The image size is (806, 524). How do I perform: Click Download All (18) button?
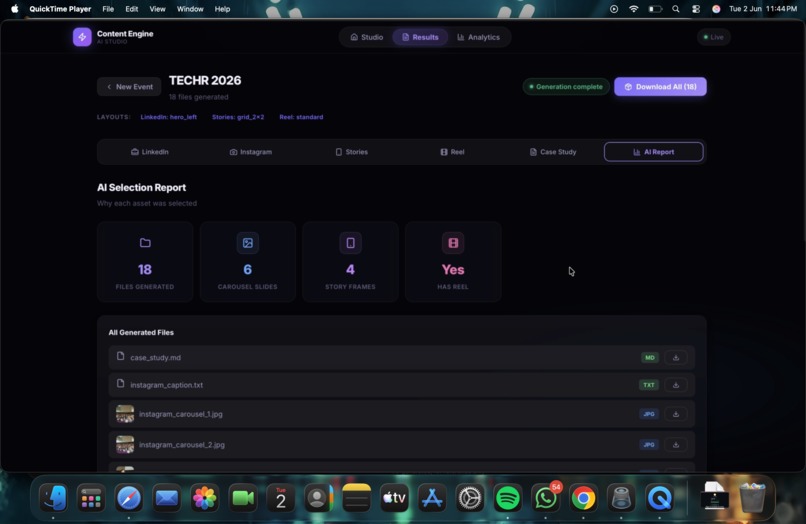click(660, 87)
